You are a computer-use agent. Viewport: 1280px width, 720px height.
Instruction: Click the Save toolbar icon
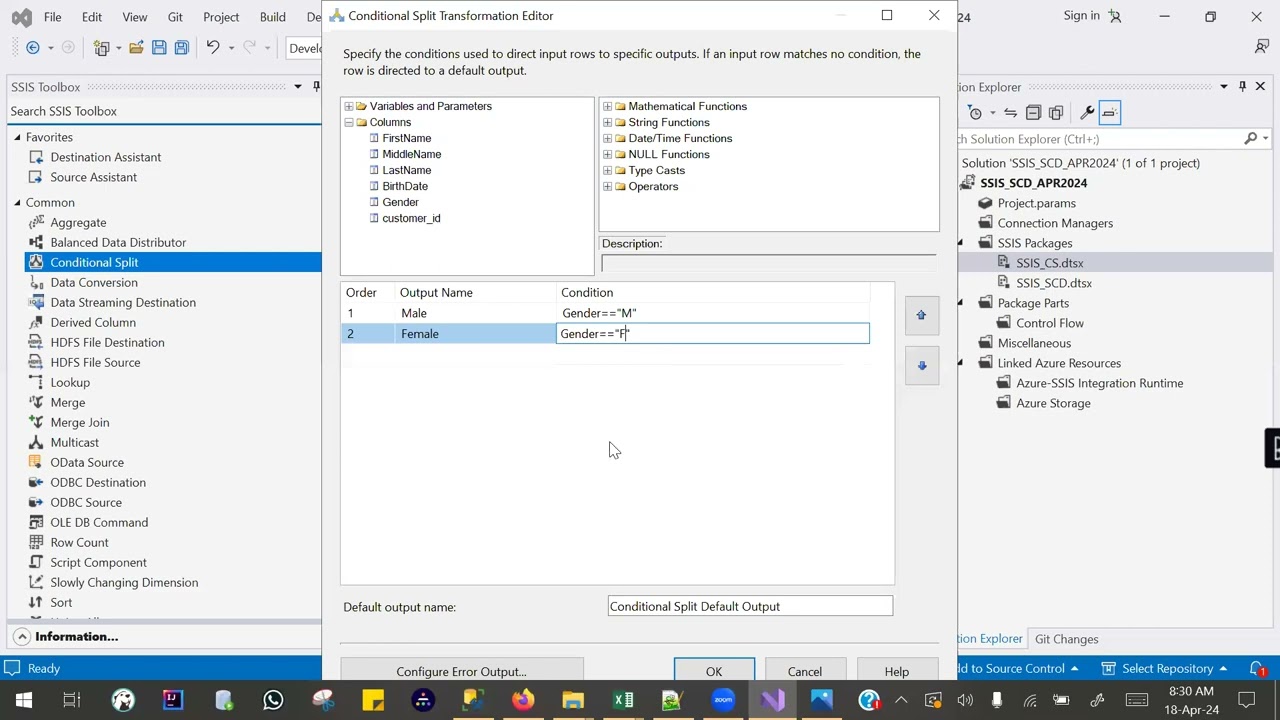coord(159,48)
